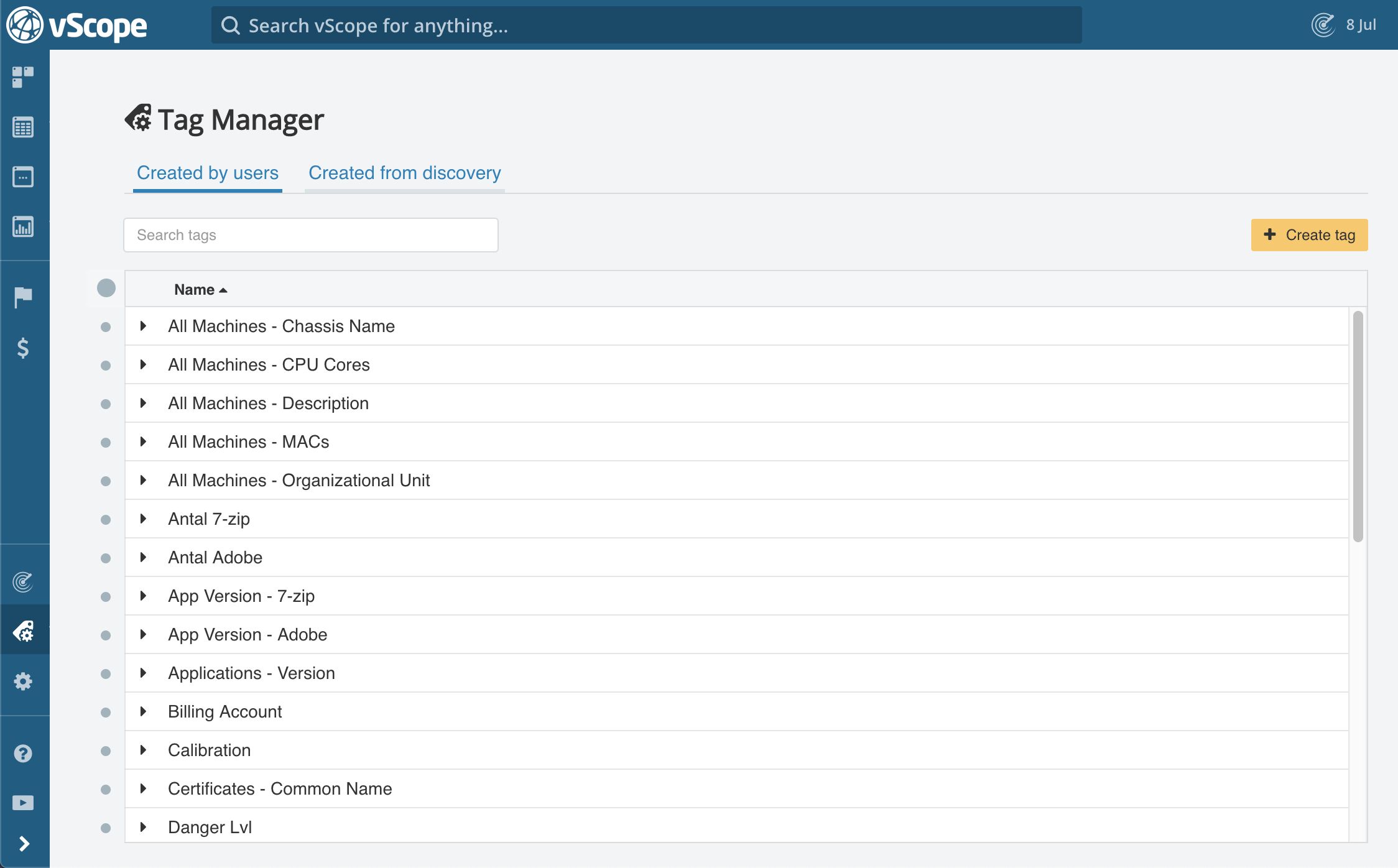Open the flag icon in sidebar

point(23,297)
